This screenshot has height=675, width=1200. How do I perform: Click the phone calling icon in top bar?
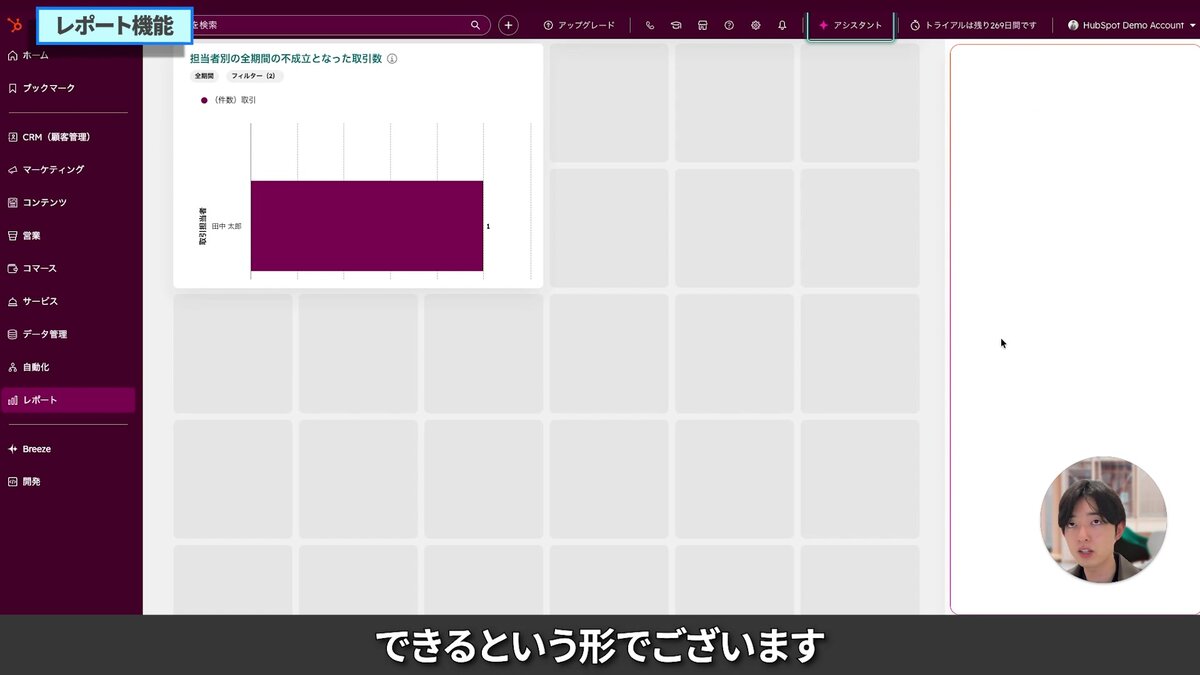(x=650, y=25)
